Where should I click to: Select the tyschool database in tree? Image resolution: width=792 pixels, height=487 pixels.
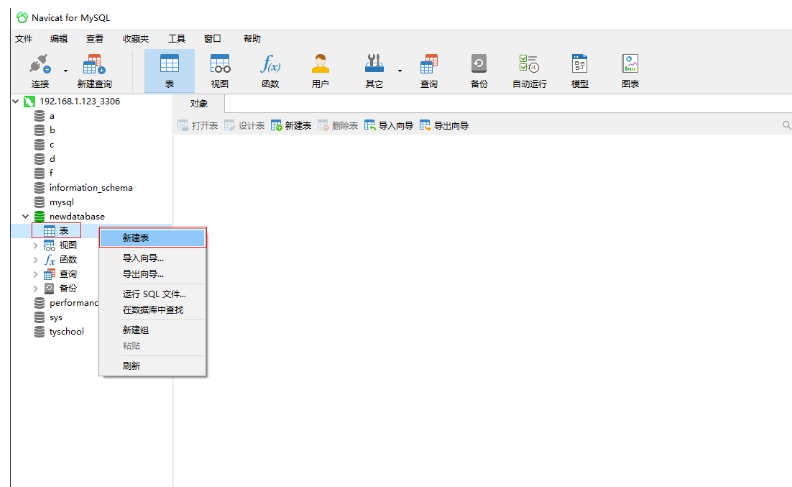pyautogui.click(x=66, y=332)
